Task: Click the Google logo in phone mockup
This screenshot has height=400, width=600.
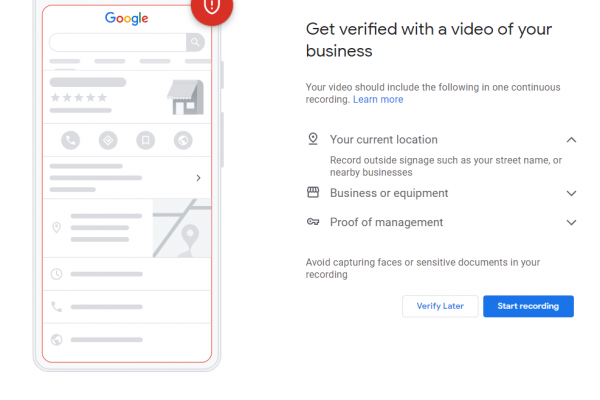Action: click(x=127, y=18)
